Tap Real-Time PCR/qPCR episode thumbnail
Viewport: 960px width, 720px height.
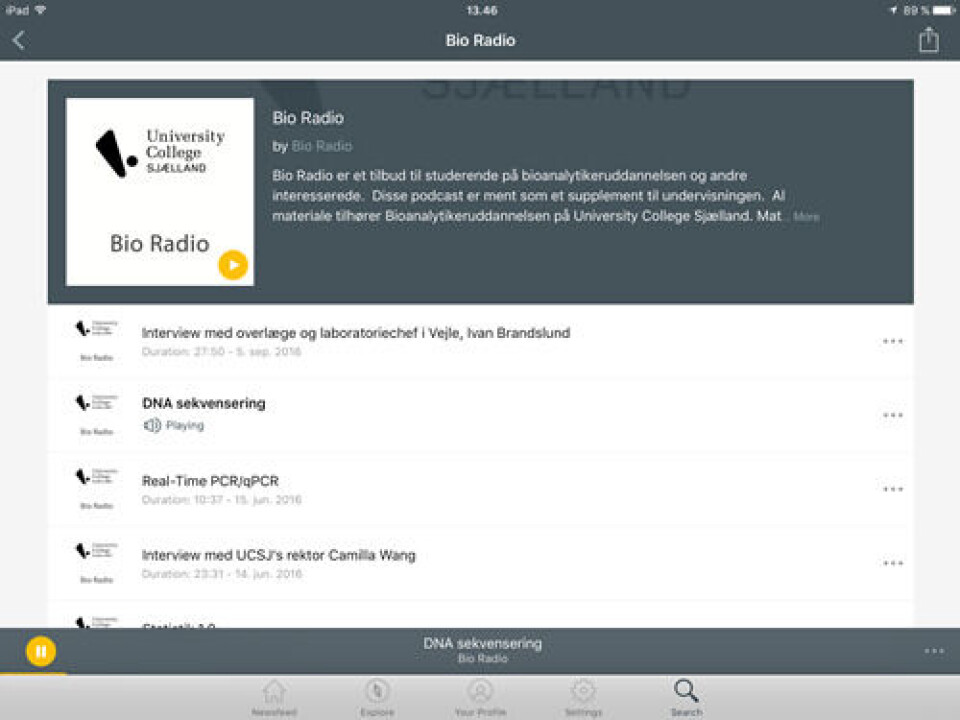point(96,489)
